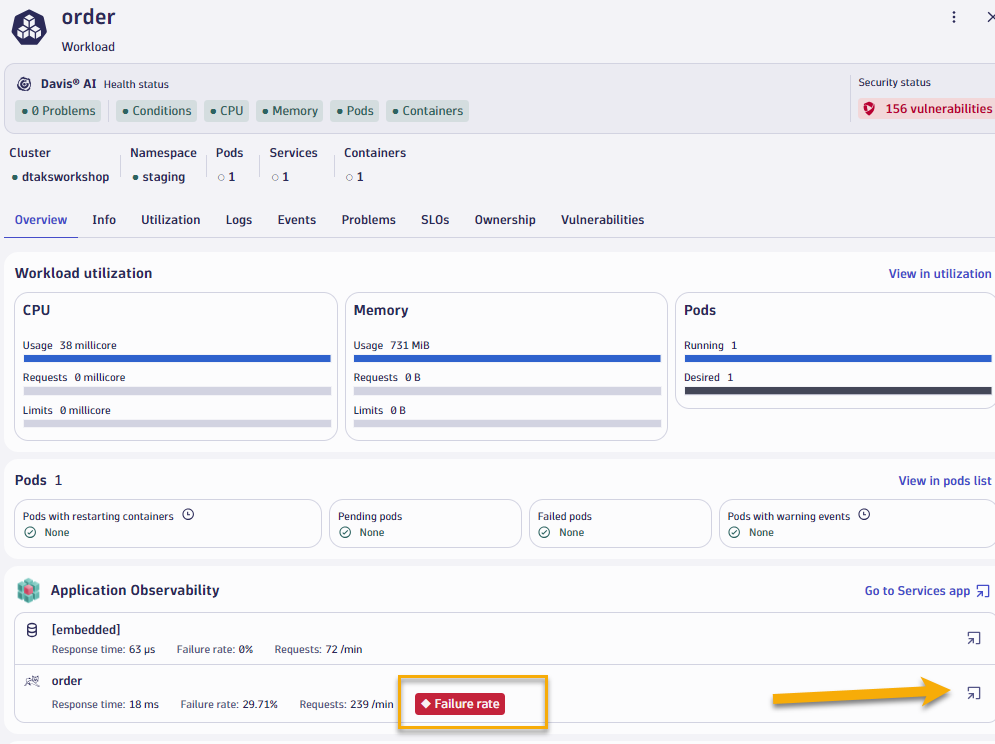995x744 pixels.
Task: Click the red Failure rate badge
Action: [x=460, y=704]
